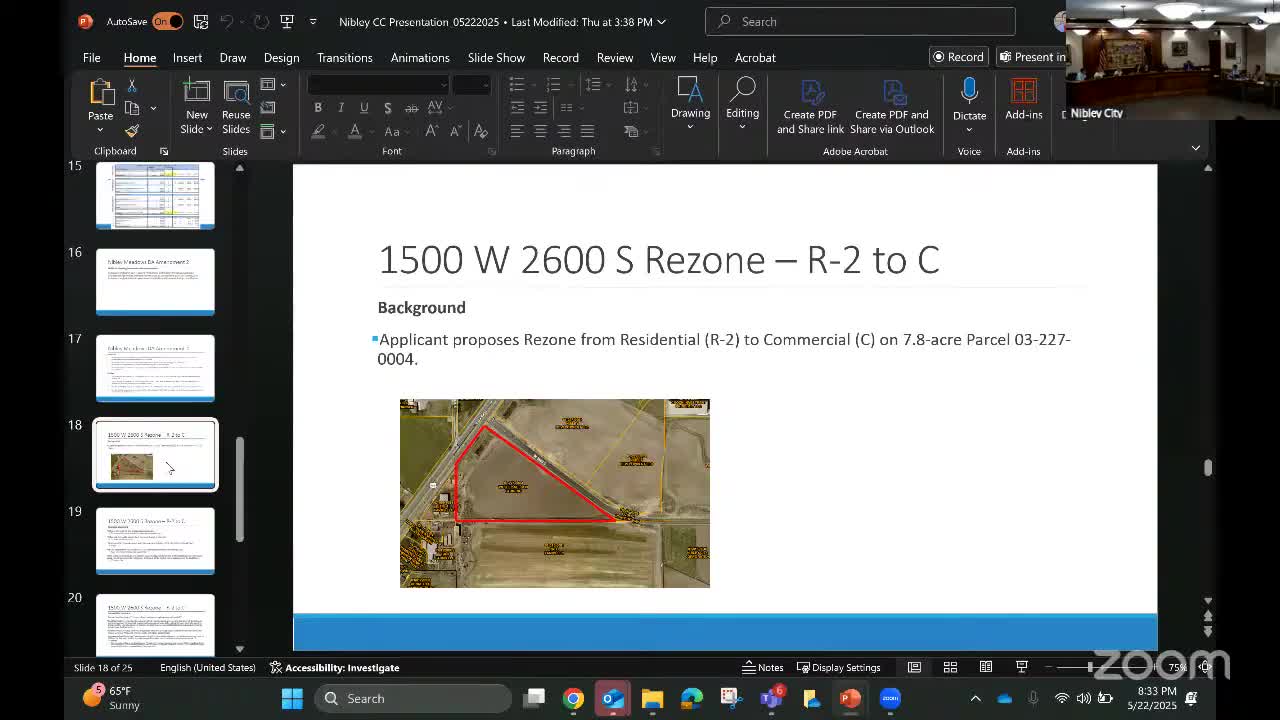Toggle AutoSave switch
The height and width of the screenshot is (720, 1280).
tap(167, 21)
